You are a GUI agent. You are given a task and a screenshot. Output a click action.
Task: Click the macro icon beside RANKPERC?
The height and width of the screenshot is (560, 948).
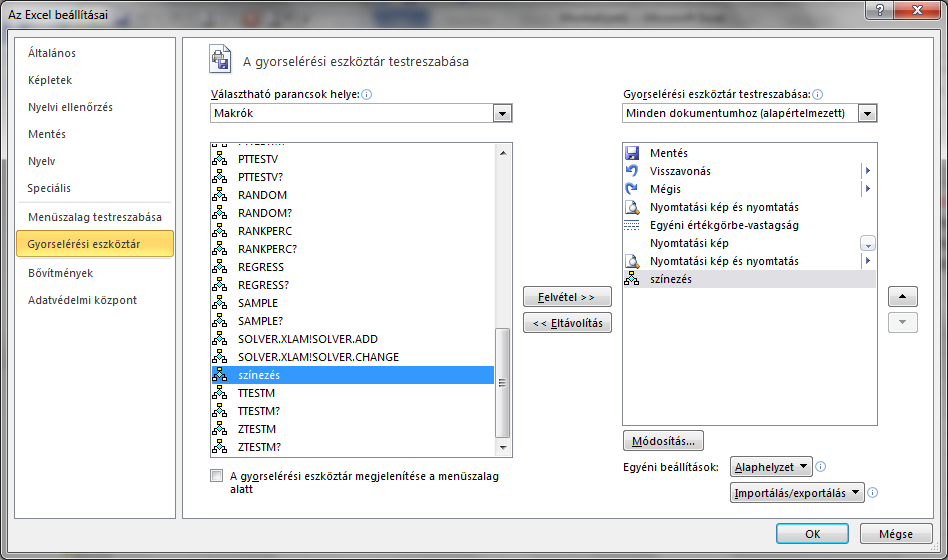click(219, 249)
